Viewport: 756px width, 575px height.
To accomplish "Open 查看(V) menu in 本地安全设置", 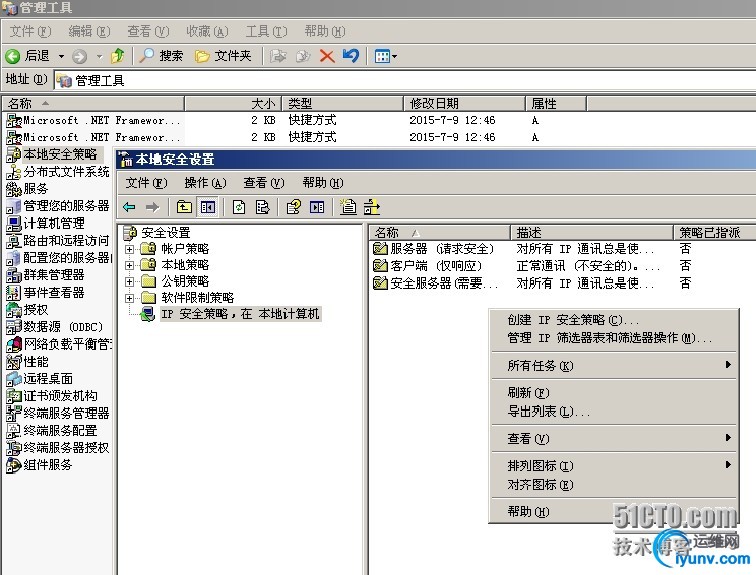I will (x=264, y=183).
